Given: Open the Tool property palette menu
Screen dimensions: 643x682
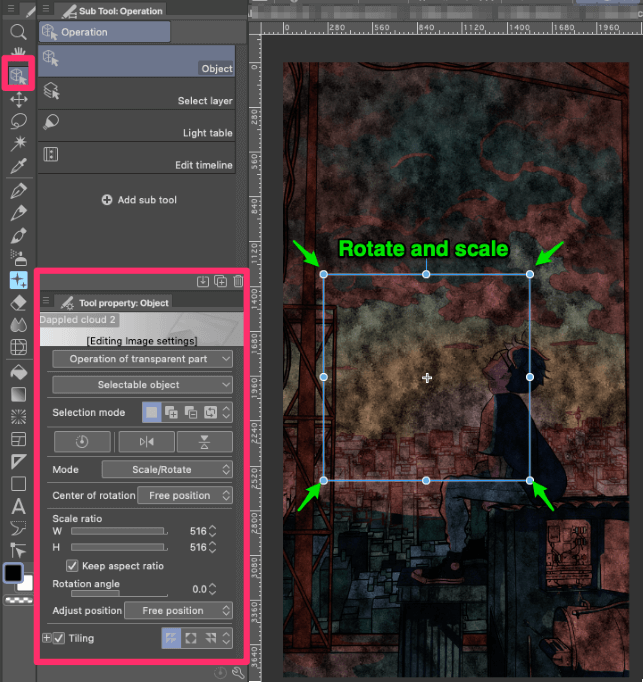Looking at the screenshot, I should pos(46,301).
